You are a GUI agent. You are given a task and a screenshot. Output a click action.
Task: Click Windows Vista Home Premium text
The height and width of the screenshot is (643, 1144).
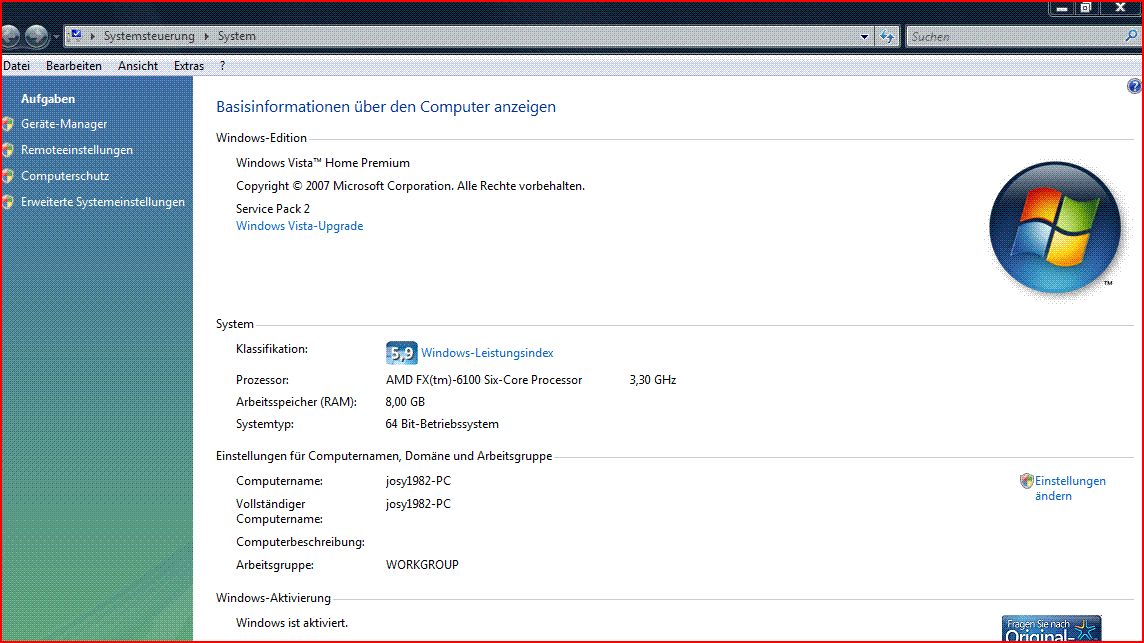point(322,163)
